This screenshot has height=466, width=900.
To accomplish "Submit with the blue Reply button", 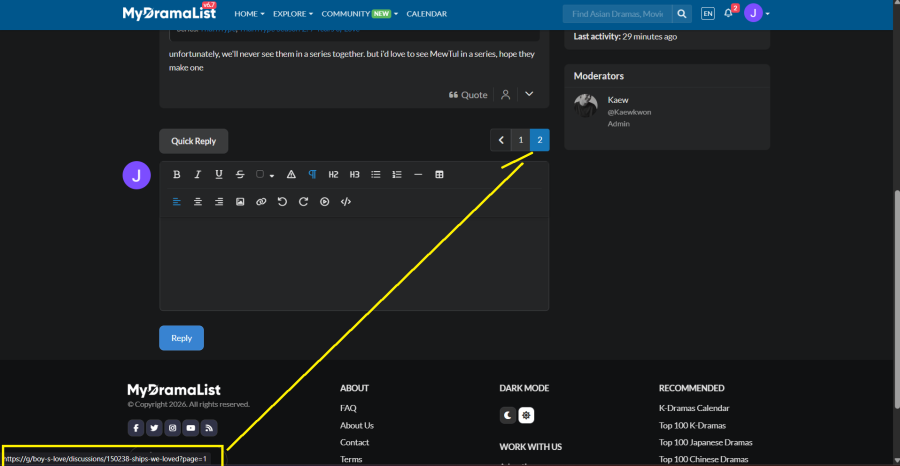I will click(181, 338).
